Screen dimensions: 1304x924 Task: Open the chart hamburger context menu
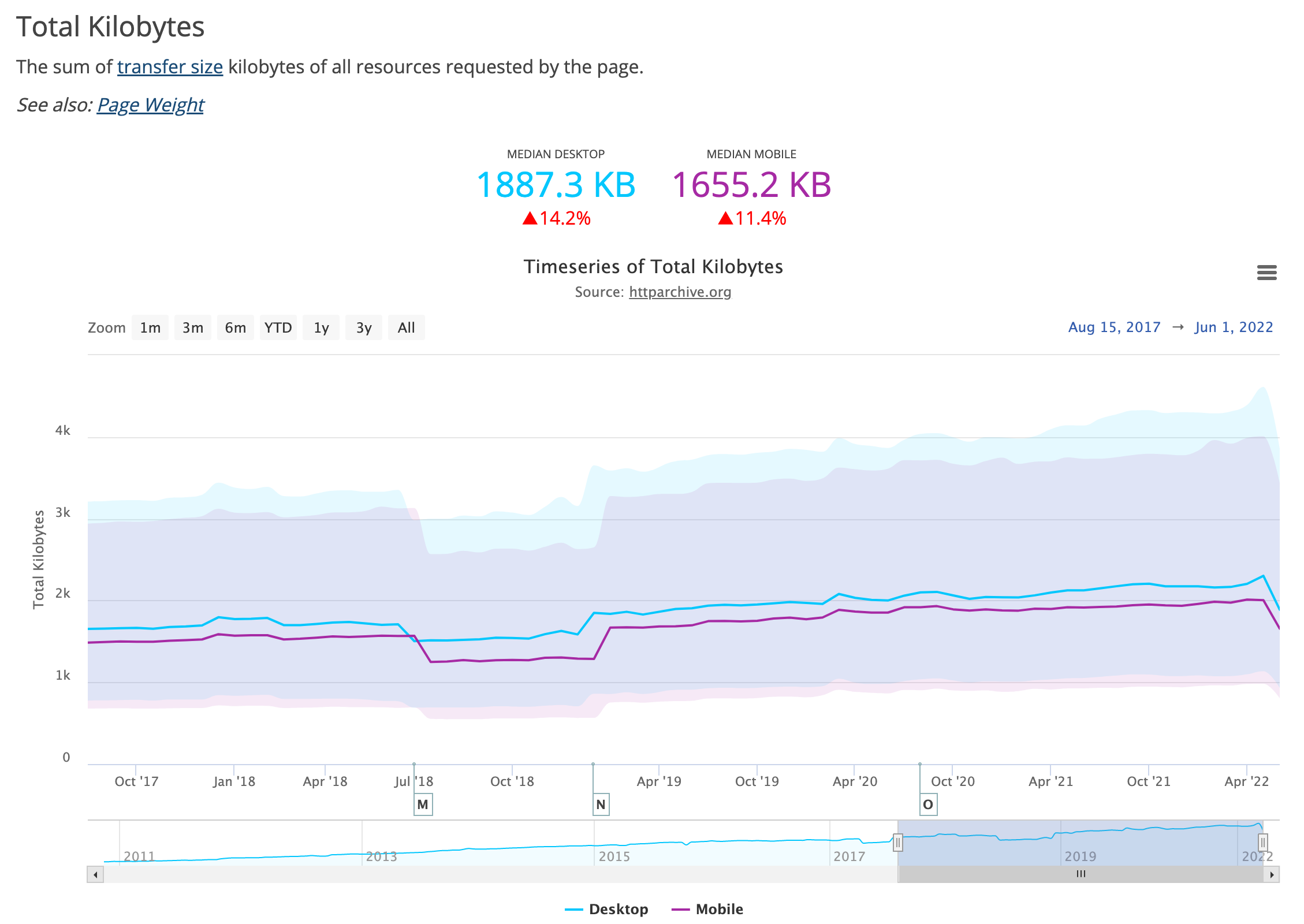pos(1266,272)
